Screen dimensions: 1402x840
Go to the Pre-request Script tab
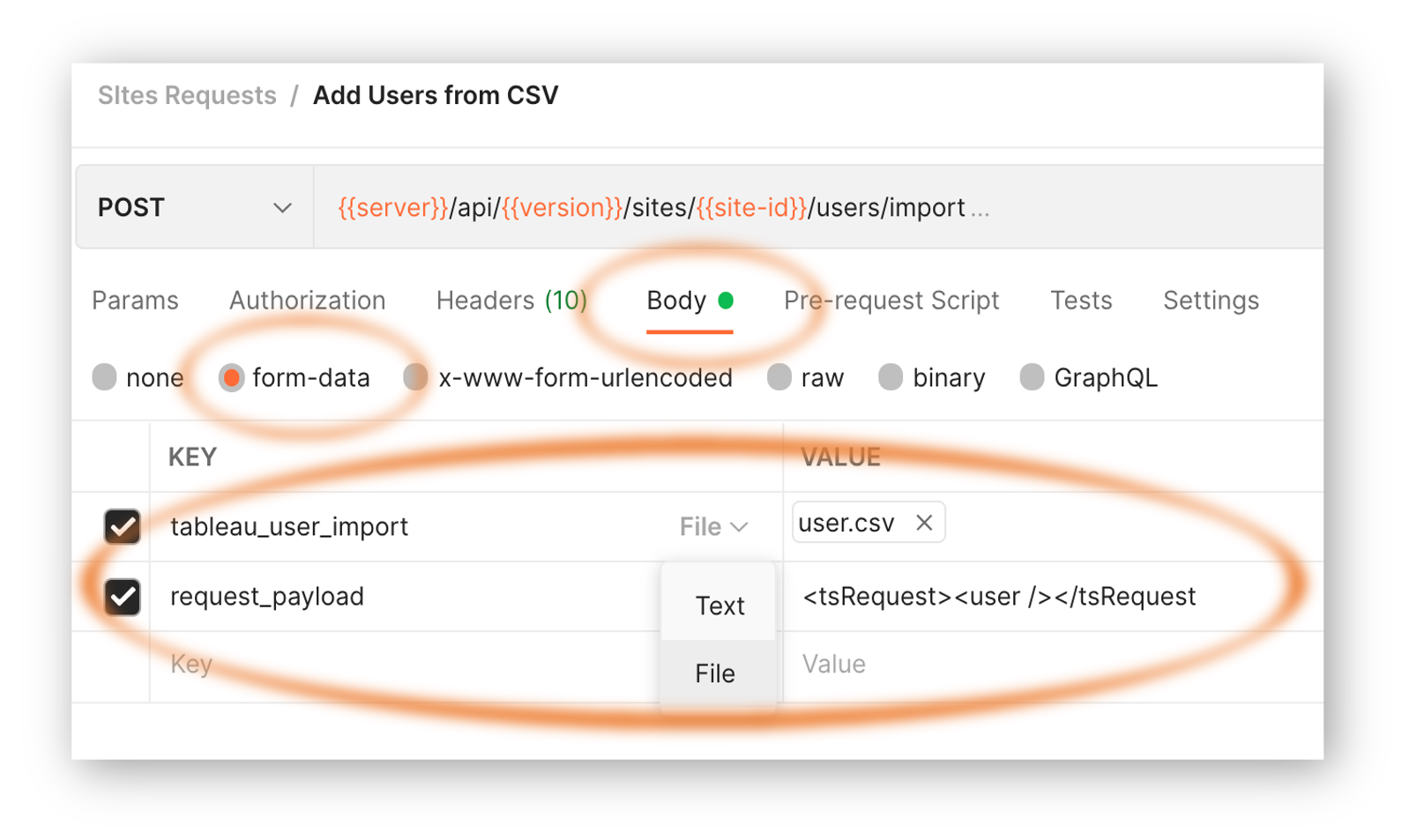891,300
